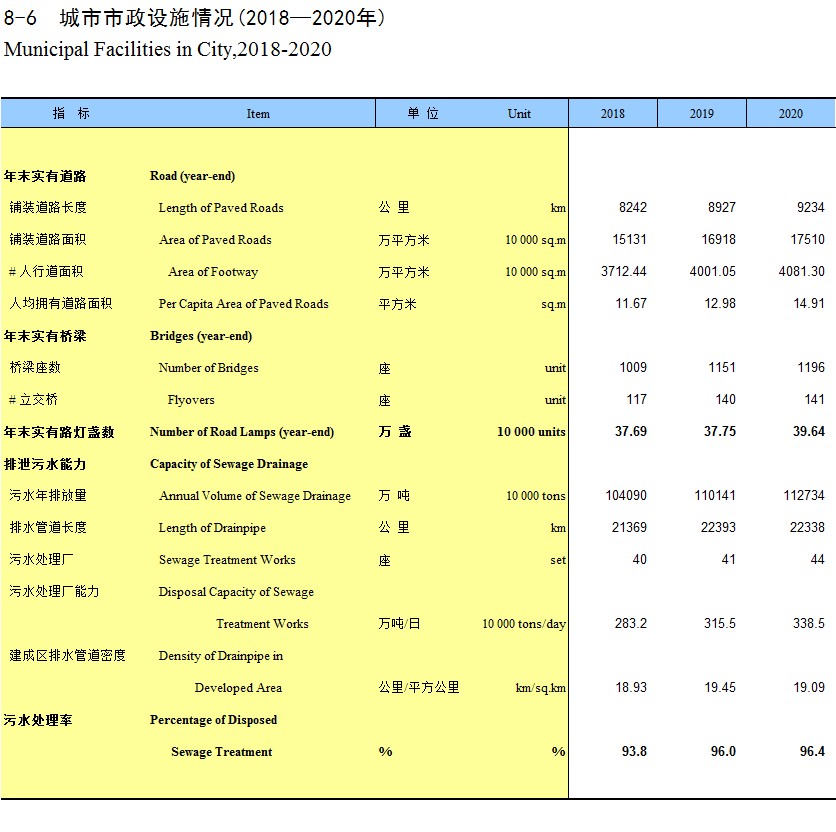Select the value 17510
The height and width of the screenshot is (832, 836).
tap(807, 239)
